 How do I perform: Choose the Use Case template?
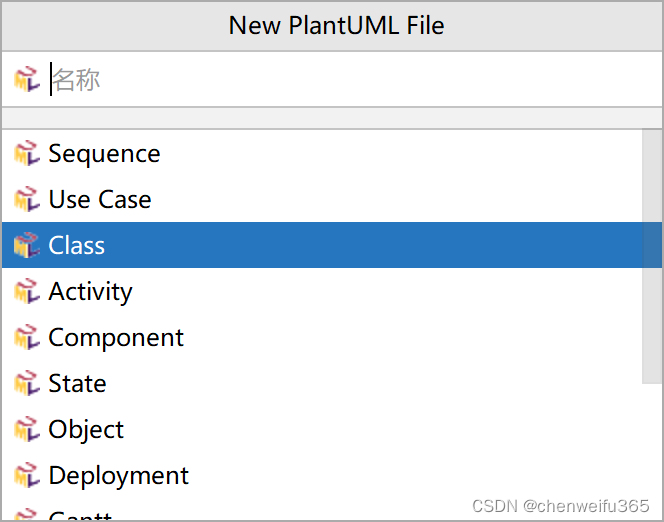322,199
